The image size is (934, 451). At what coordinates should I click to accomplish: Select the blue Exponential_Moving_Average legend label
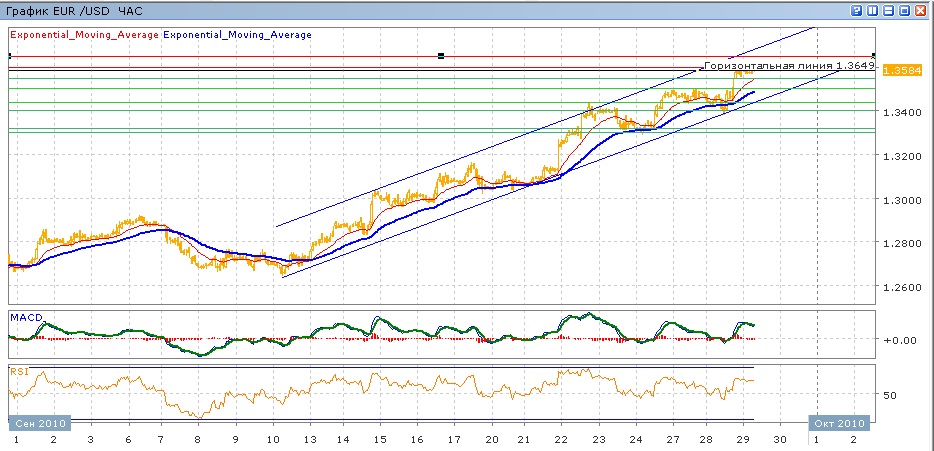click(x=237, y=34)
